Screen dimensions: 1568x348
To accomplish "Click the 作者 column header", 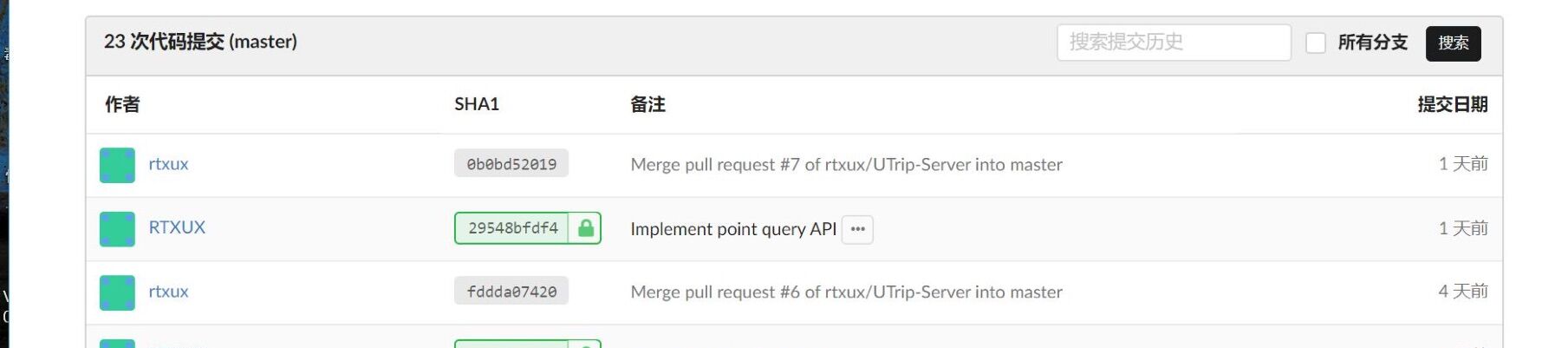I will (122, 105).
